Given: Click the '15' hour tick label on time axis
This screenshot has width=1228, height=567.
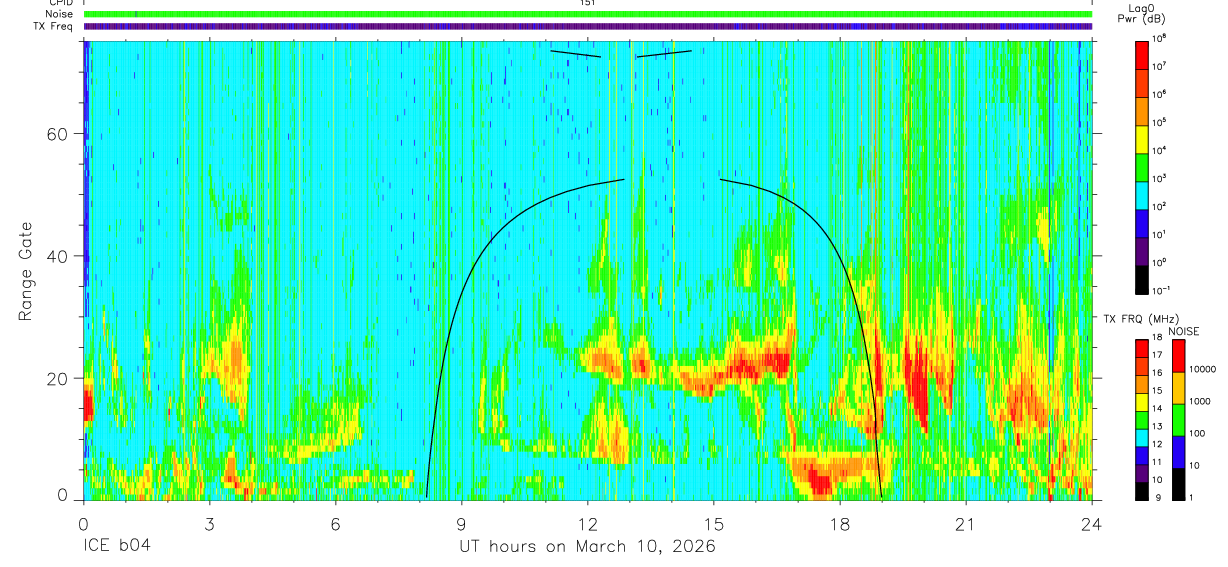Looking at the screenshot, I should (714, 523).
